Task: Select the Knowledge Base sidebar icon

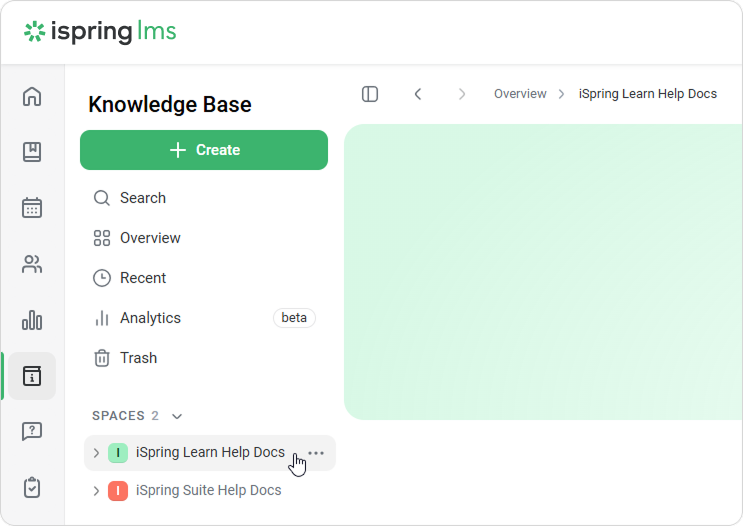Action: point(32,376)
